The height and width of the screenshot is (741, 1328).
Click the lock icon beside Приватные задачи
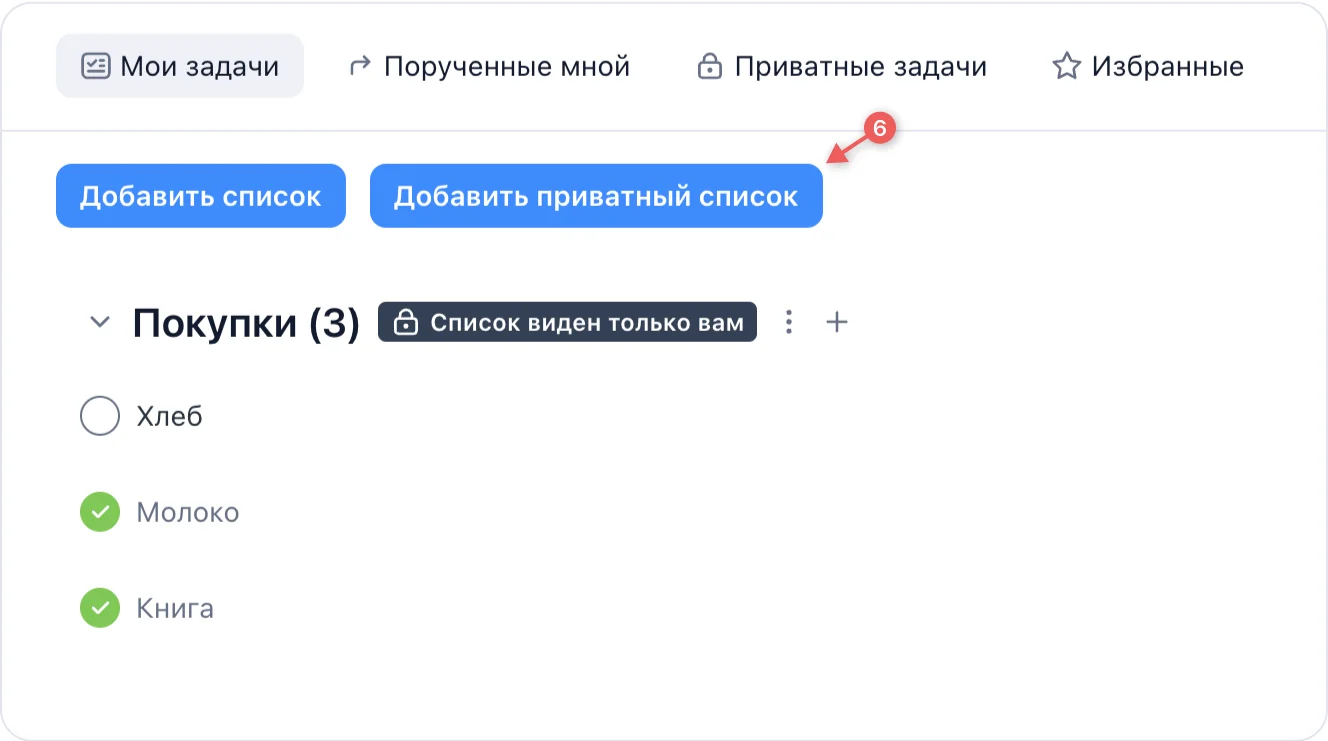click(711, 65)
